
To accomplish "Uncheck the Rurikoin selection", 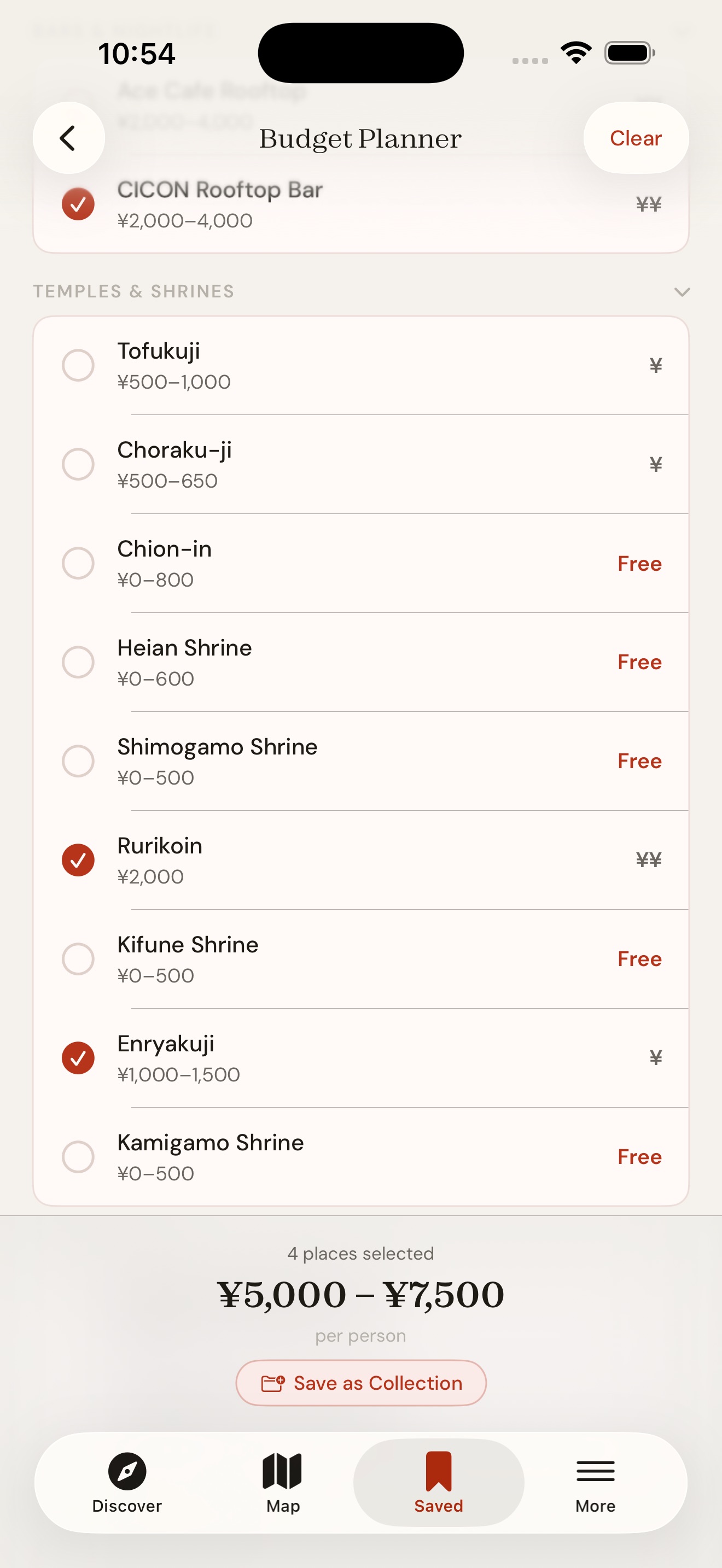I will coord(79,859).
